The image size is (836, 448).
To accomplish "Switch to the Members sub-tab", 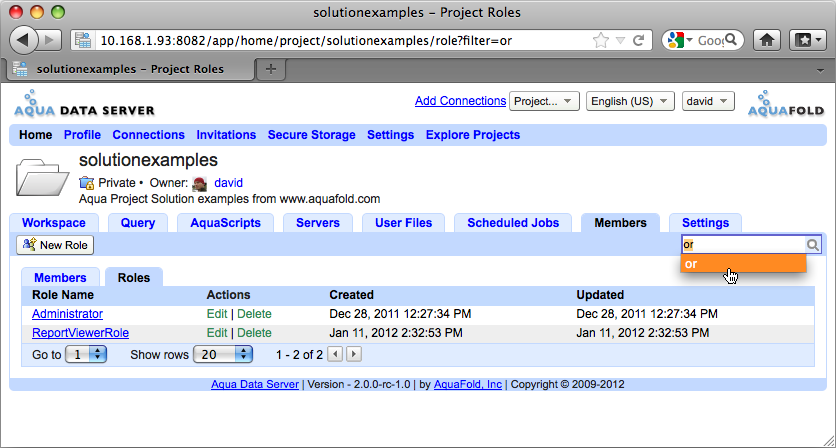I will [x=60, y=278].
